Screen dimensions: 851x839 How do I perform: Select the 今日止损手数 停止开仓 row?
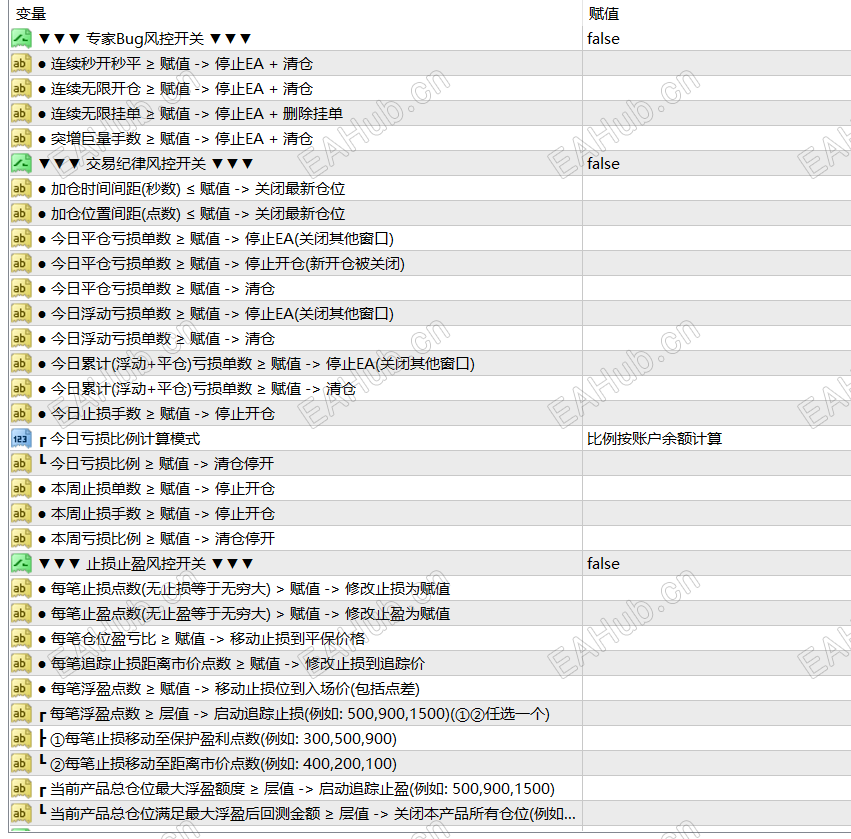click(157, 414)
